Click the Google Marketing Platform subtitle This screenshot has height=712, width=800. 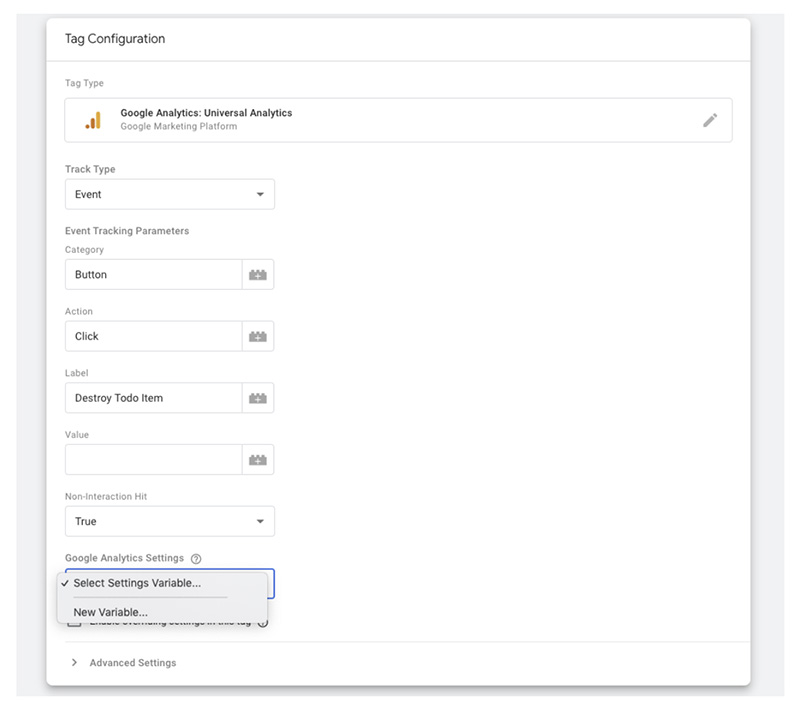click(x=179, y=126)
